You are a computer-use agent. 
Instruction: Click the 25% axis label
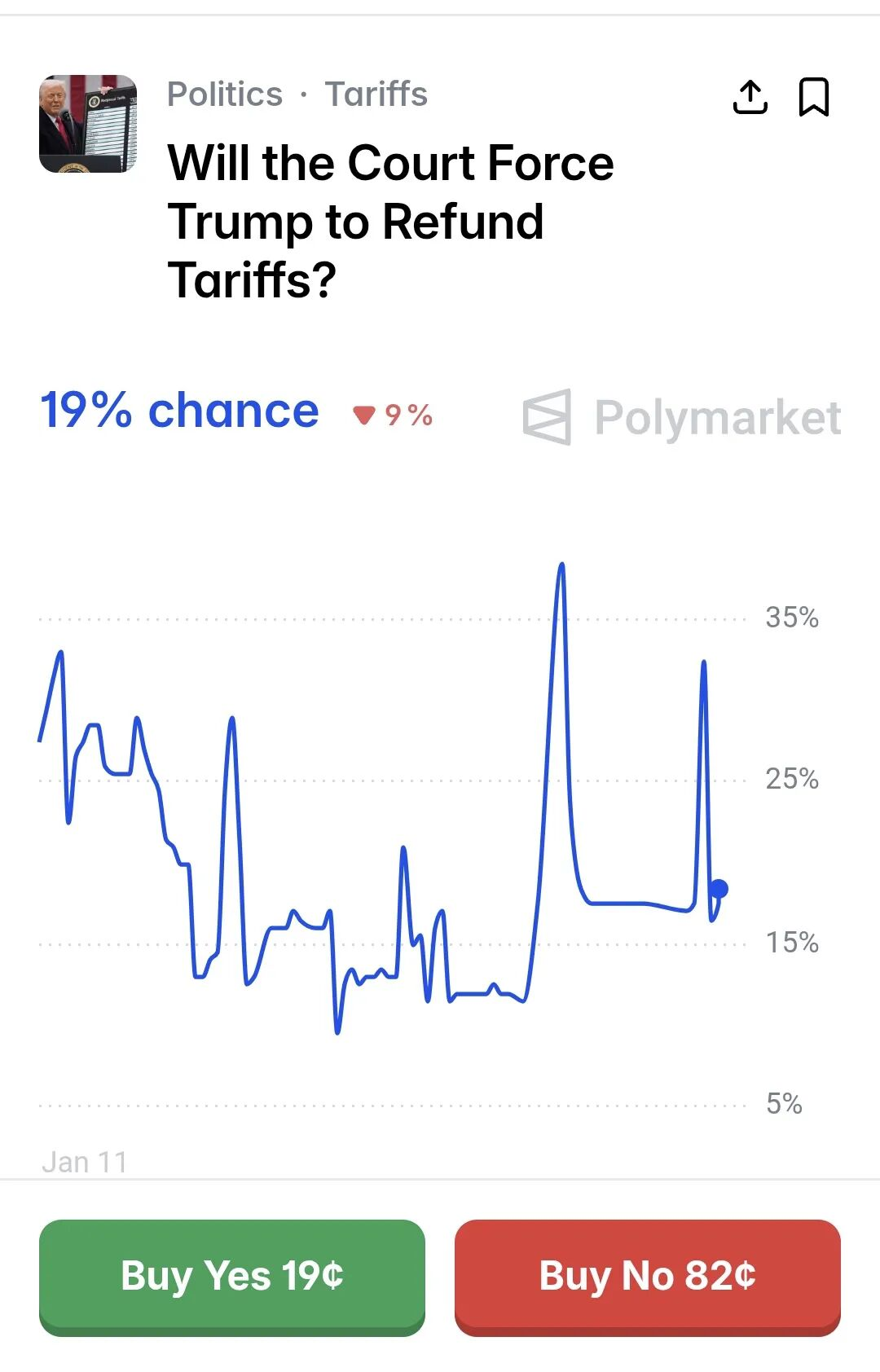[791, 779]
